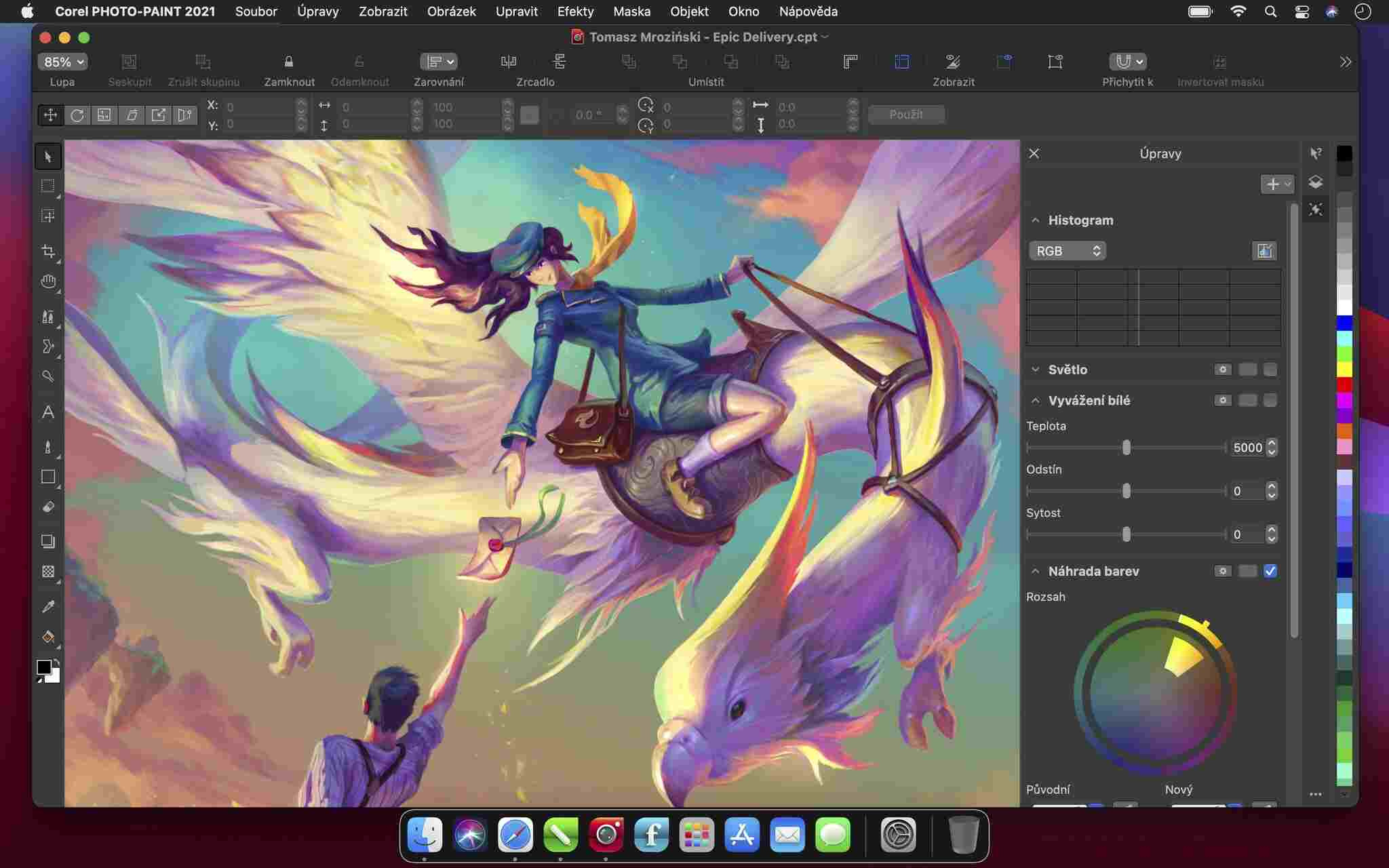Open the Maska menu
Viewport: 1389px width, 868px height.
[x=631, y=12]
